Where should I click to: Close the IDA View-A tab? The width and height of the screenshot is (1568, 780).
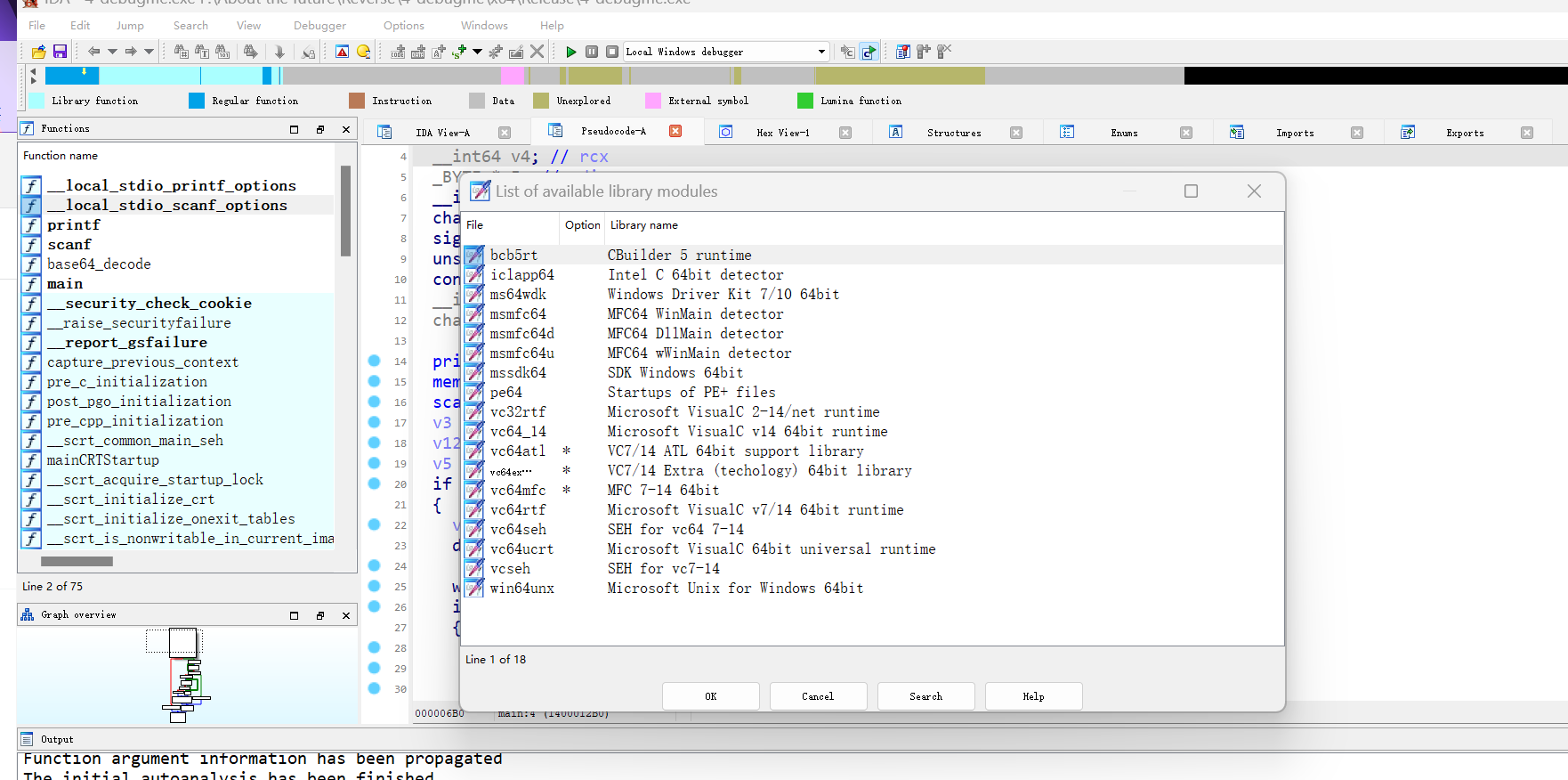[505, 133]
